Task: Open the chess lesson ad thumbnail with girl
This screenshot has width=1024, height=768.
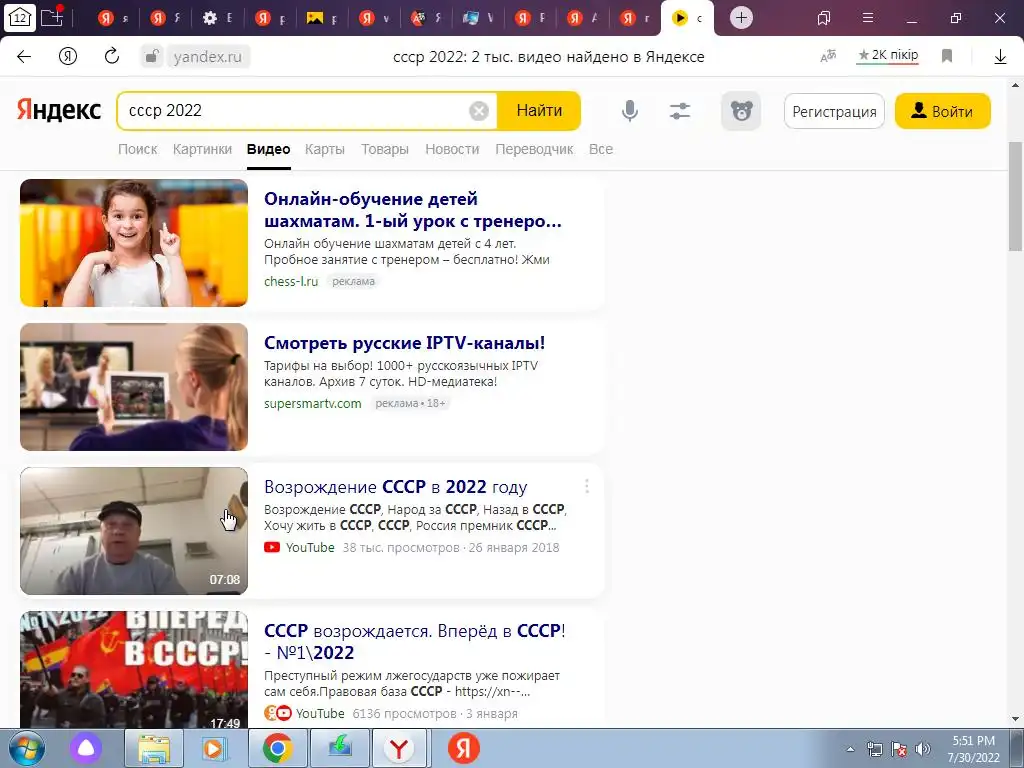Action: 134,243
